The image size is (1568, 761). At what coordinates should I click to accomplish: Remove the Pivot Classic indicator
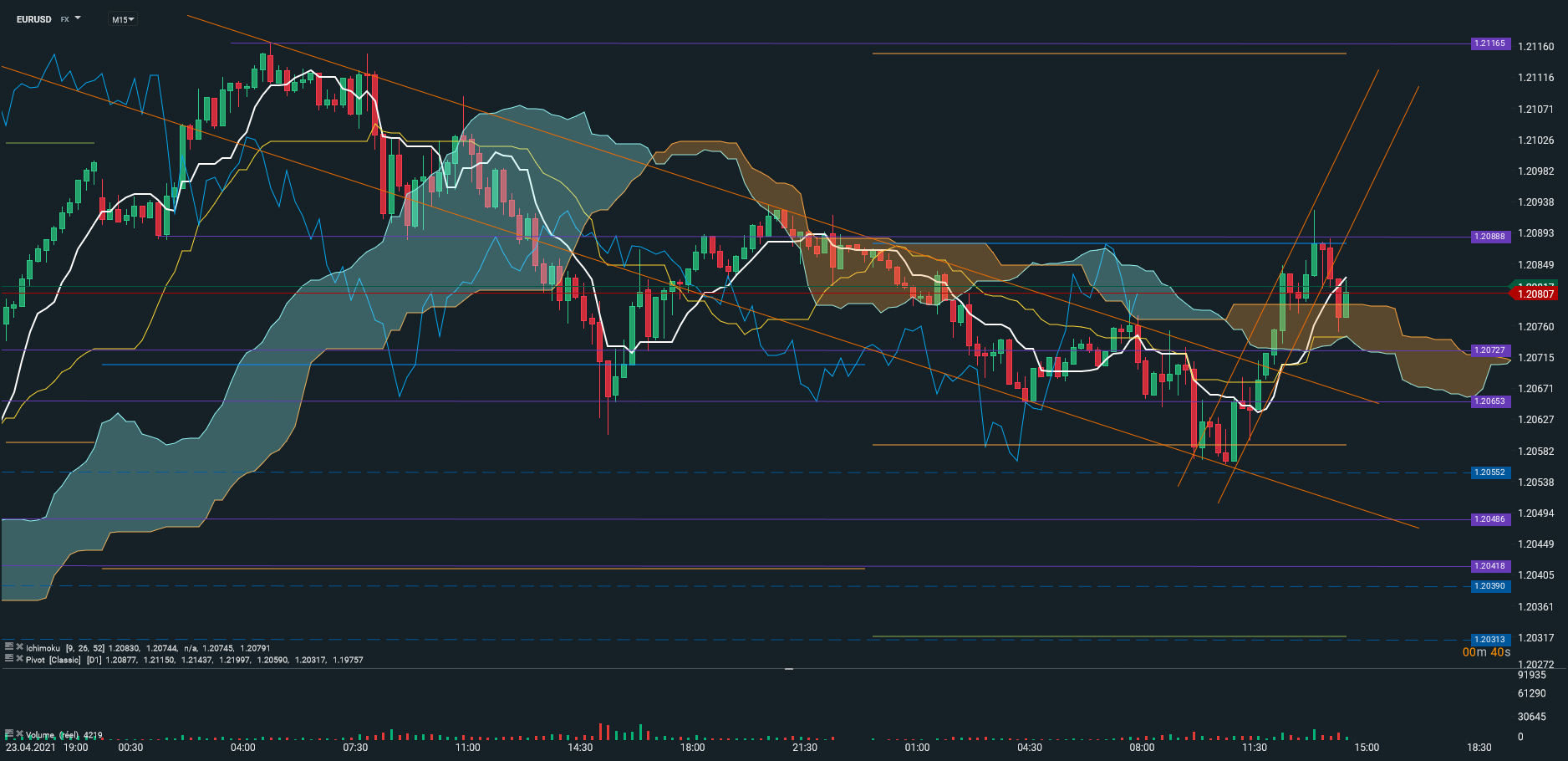click(x=19, y=658)
